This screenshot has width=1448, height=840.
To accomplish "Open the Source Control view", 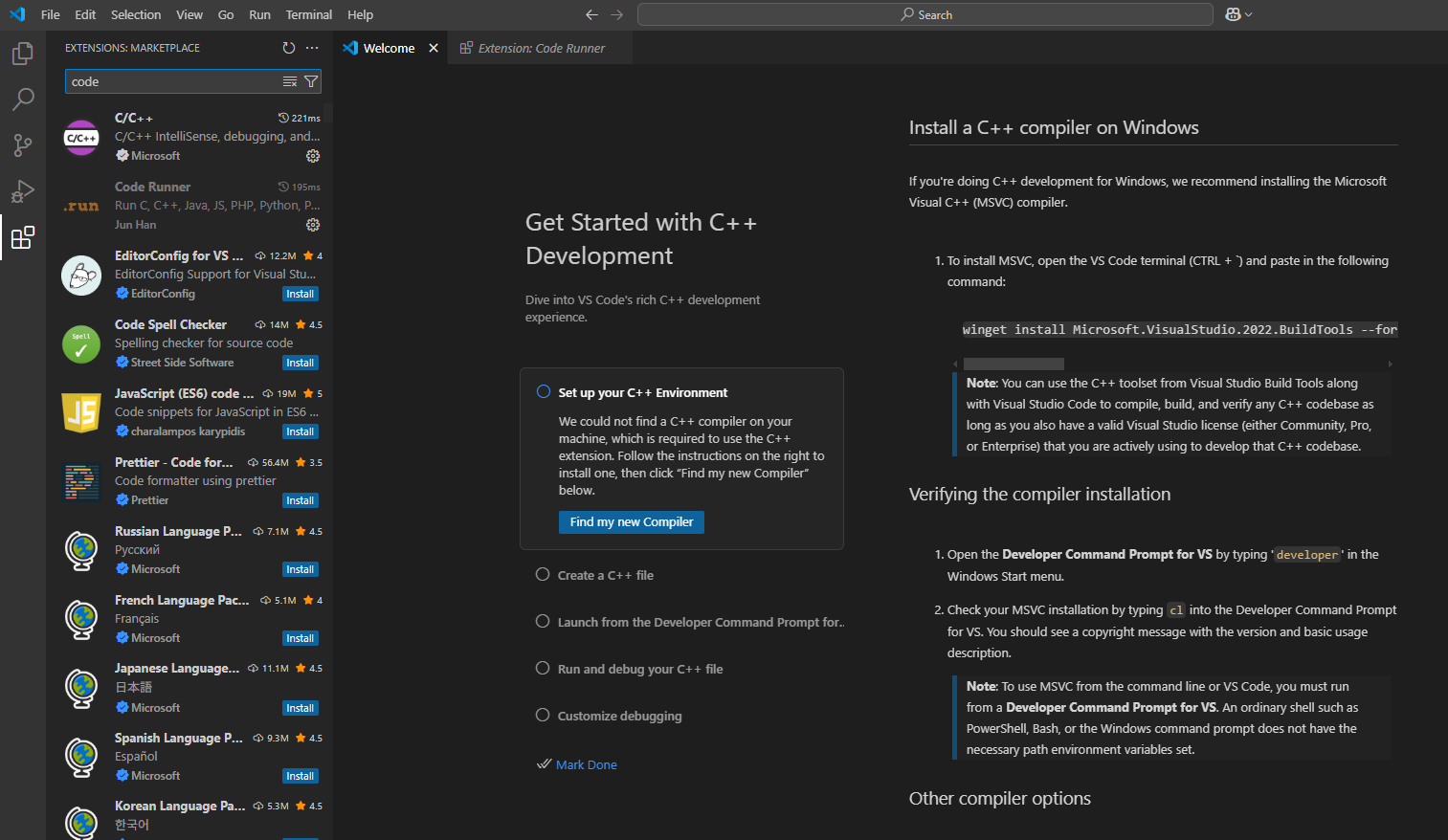I will point(23,144).
